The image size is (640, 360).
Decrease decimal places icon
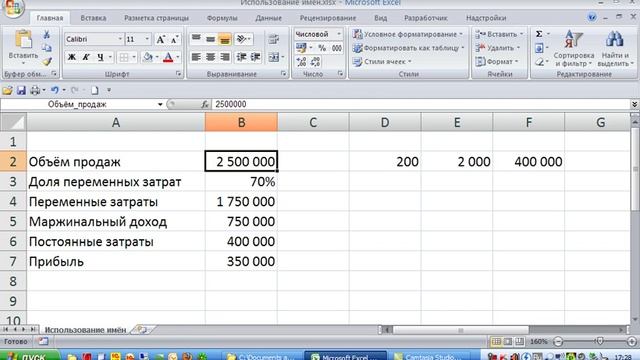[316, 62]
